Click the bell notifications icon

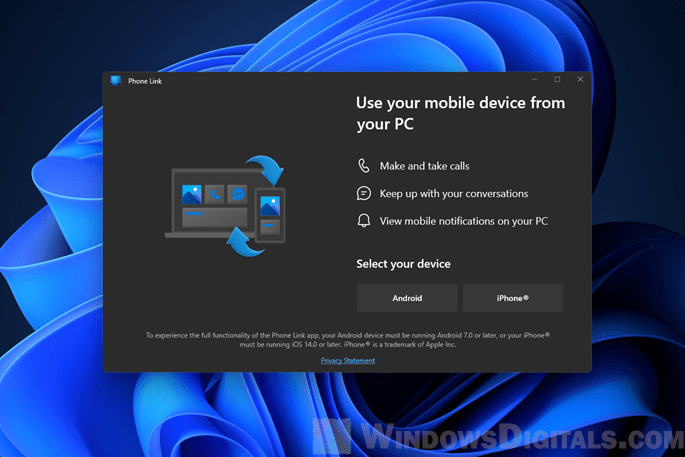[363, 221]
